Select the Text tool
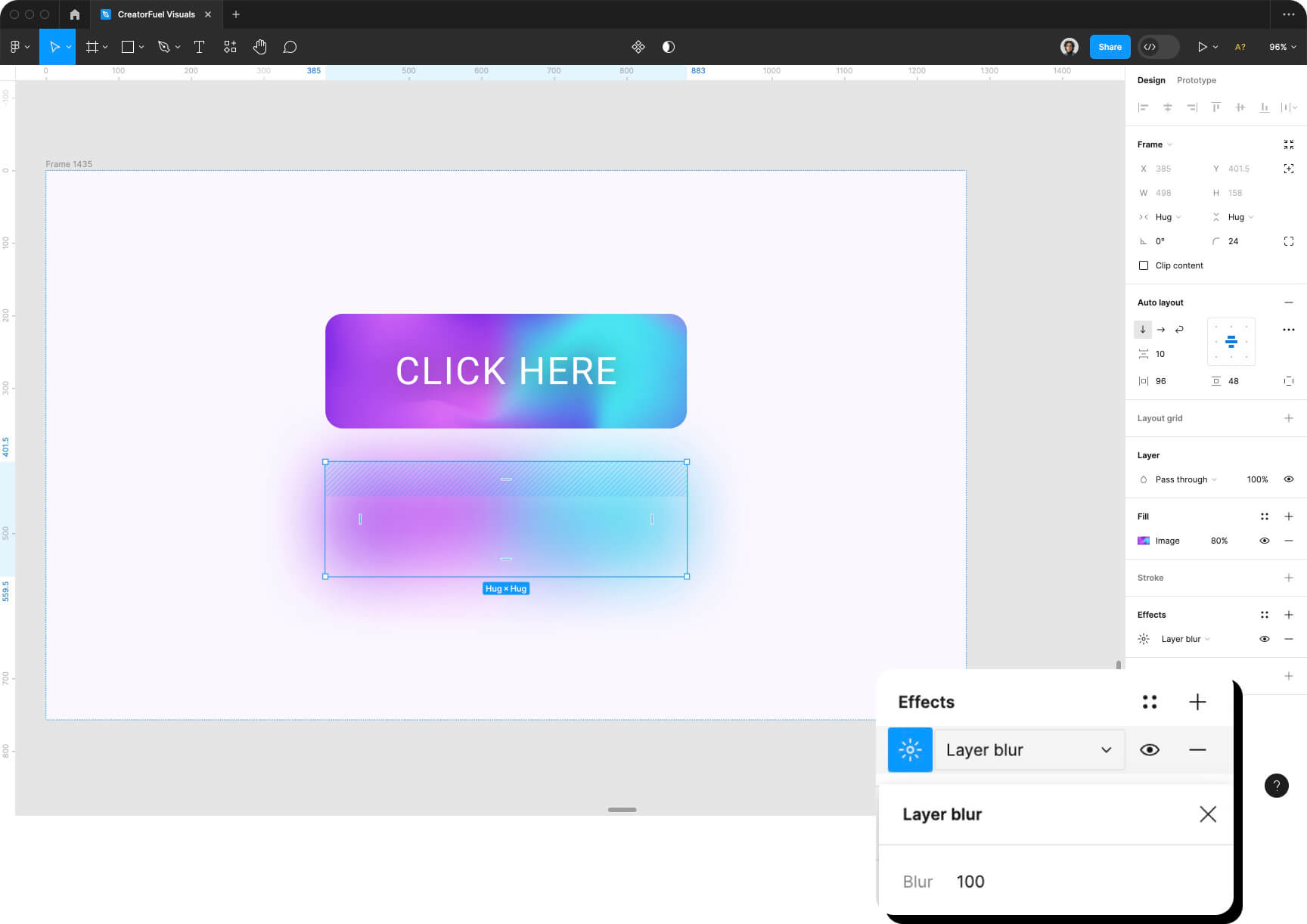The width and height of the screenshot is (1307, 924). [x=199, y=46]
